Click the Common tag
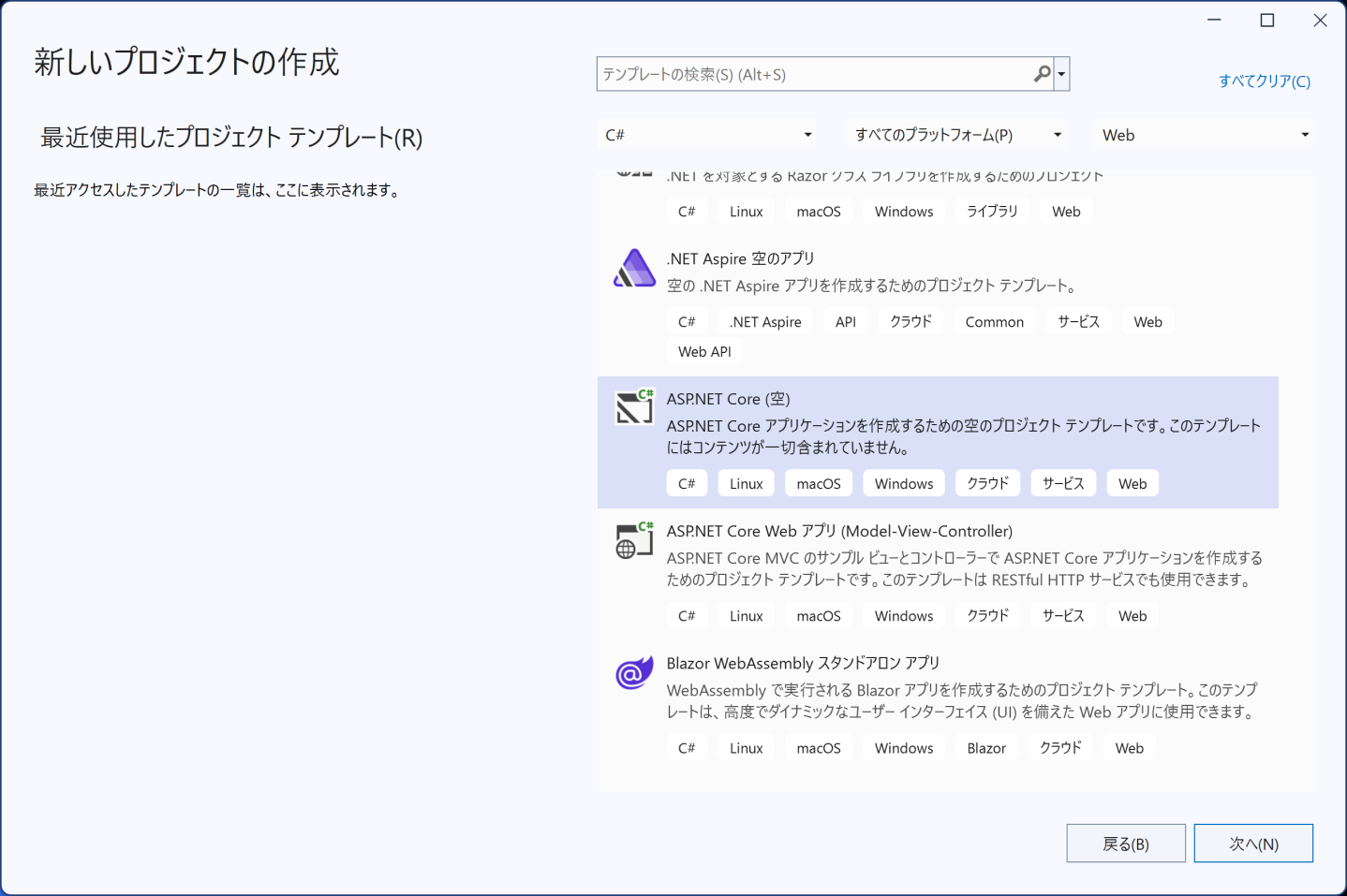 [994, 322]
